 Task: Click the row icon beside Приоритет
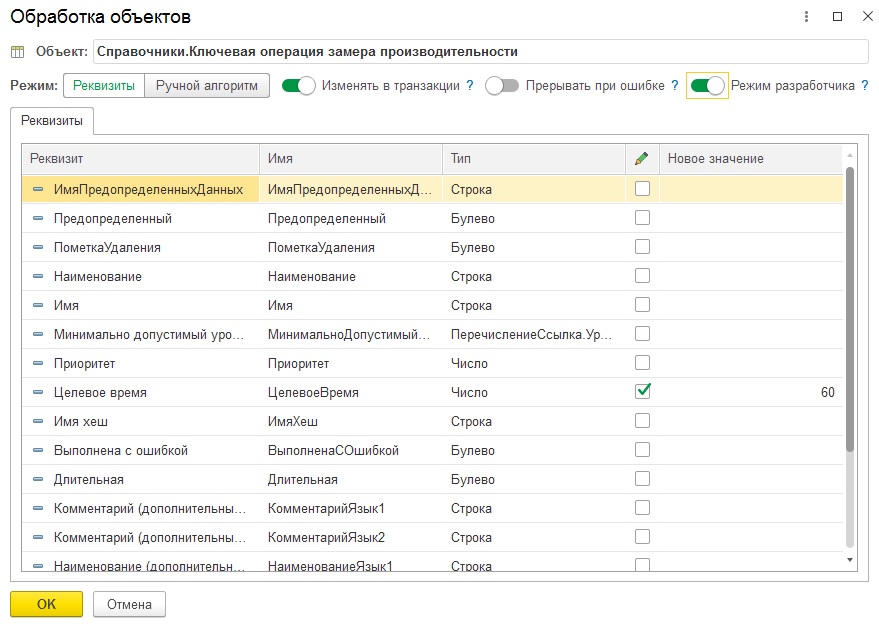coord(38,363)
